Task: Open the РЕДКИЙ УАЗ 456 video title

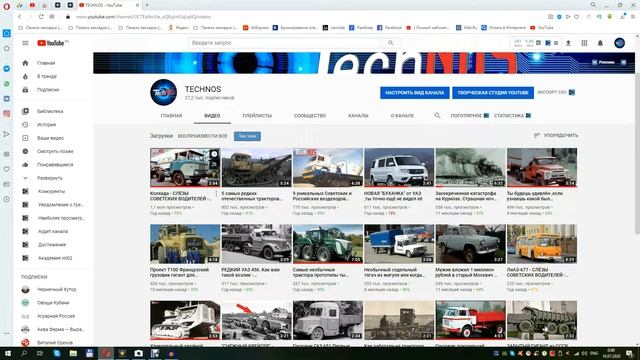Action: coord(251,272)
